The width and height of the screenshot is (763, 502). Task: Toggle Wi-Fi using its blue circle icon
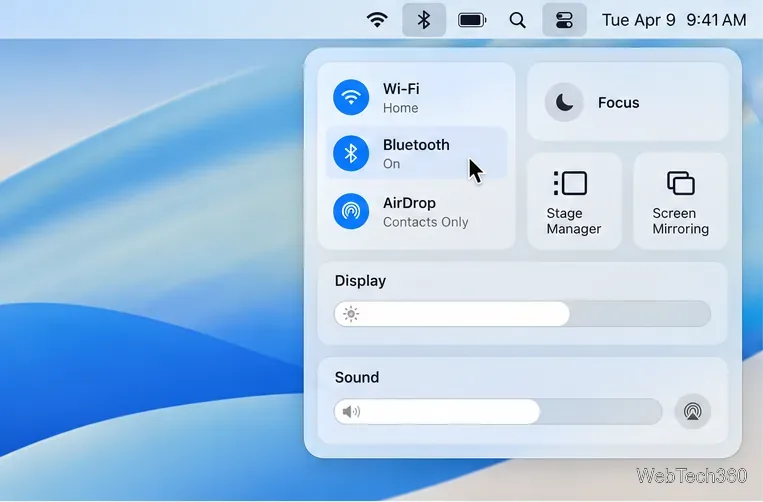351,97
